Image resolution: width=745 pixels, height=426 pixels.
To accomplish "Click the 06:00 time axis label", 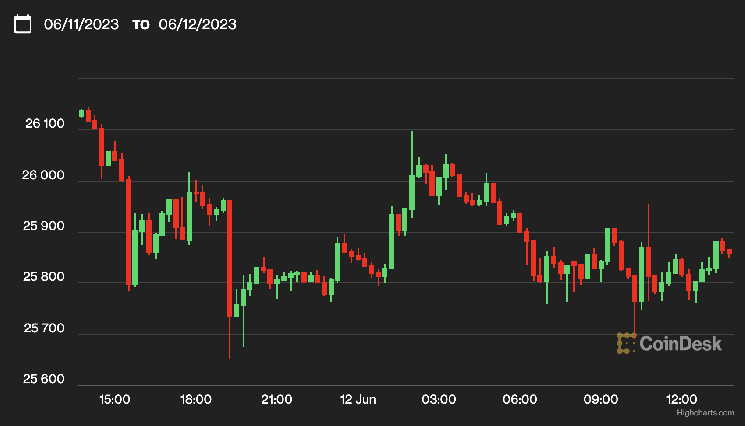I will [x=520, y=399].
